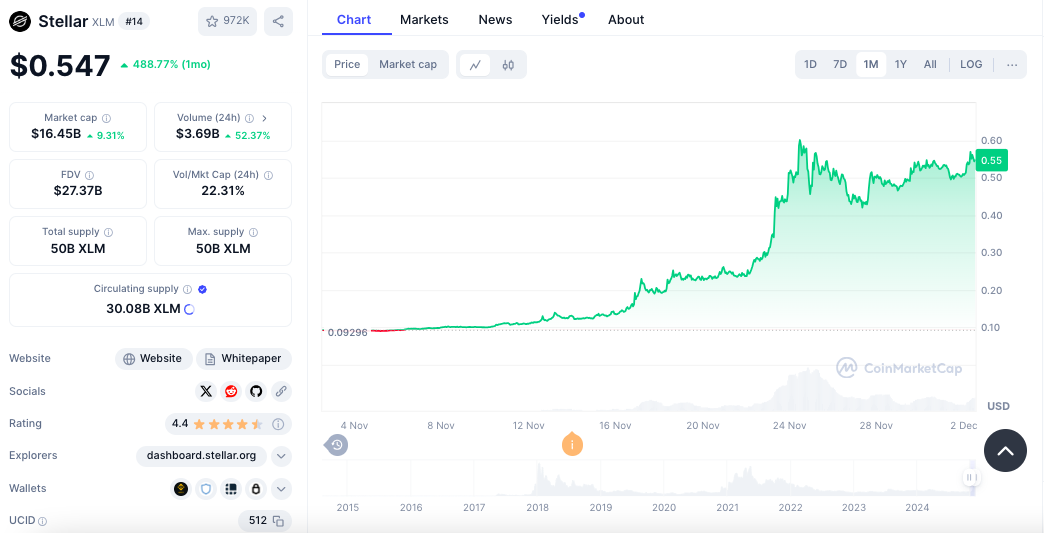Click the $16.45B market cap value
Screen dimensions: 1044x533
click(x=56, y=134)
